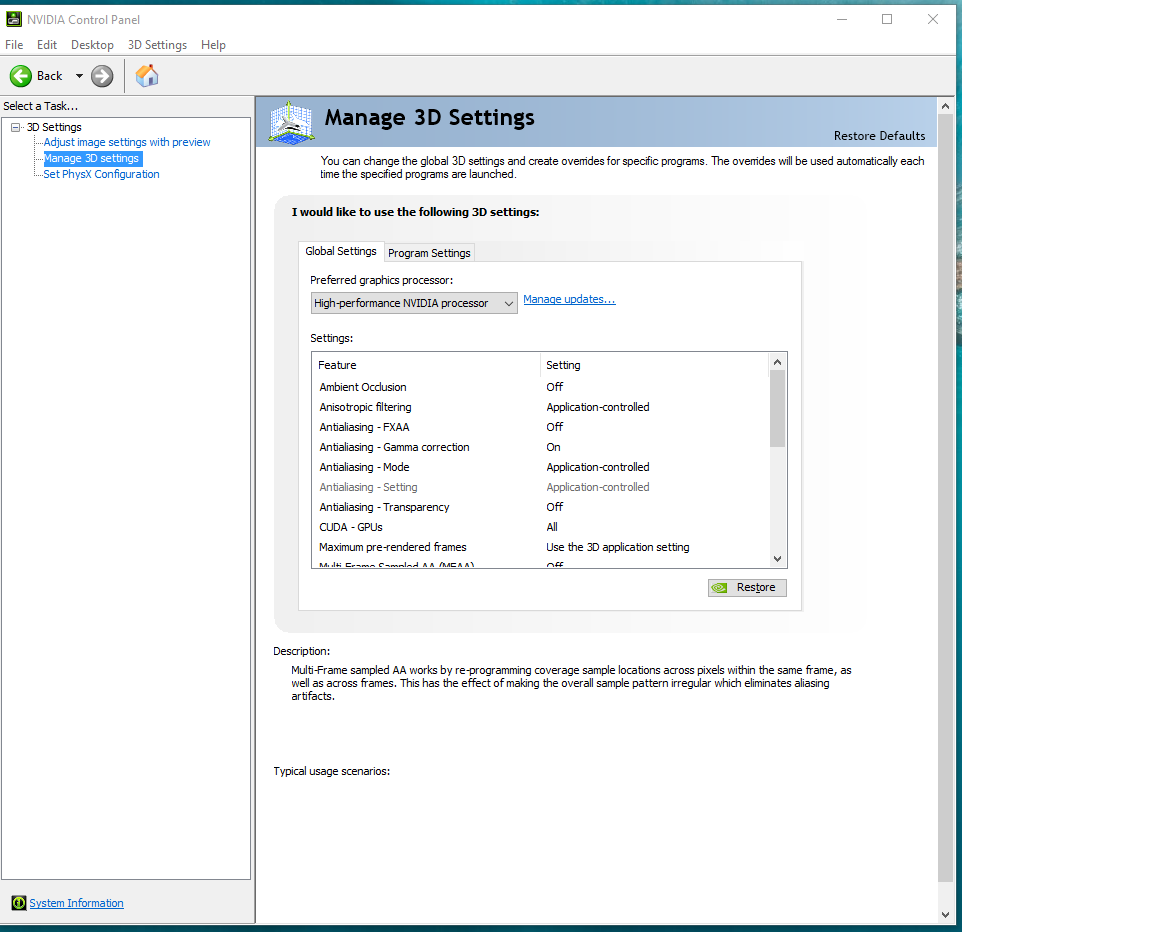Open the Back history dropdown arrow
This screenshot has height=932, width=1152.
coord(79,76)
